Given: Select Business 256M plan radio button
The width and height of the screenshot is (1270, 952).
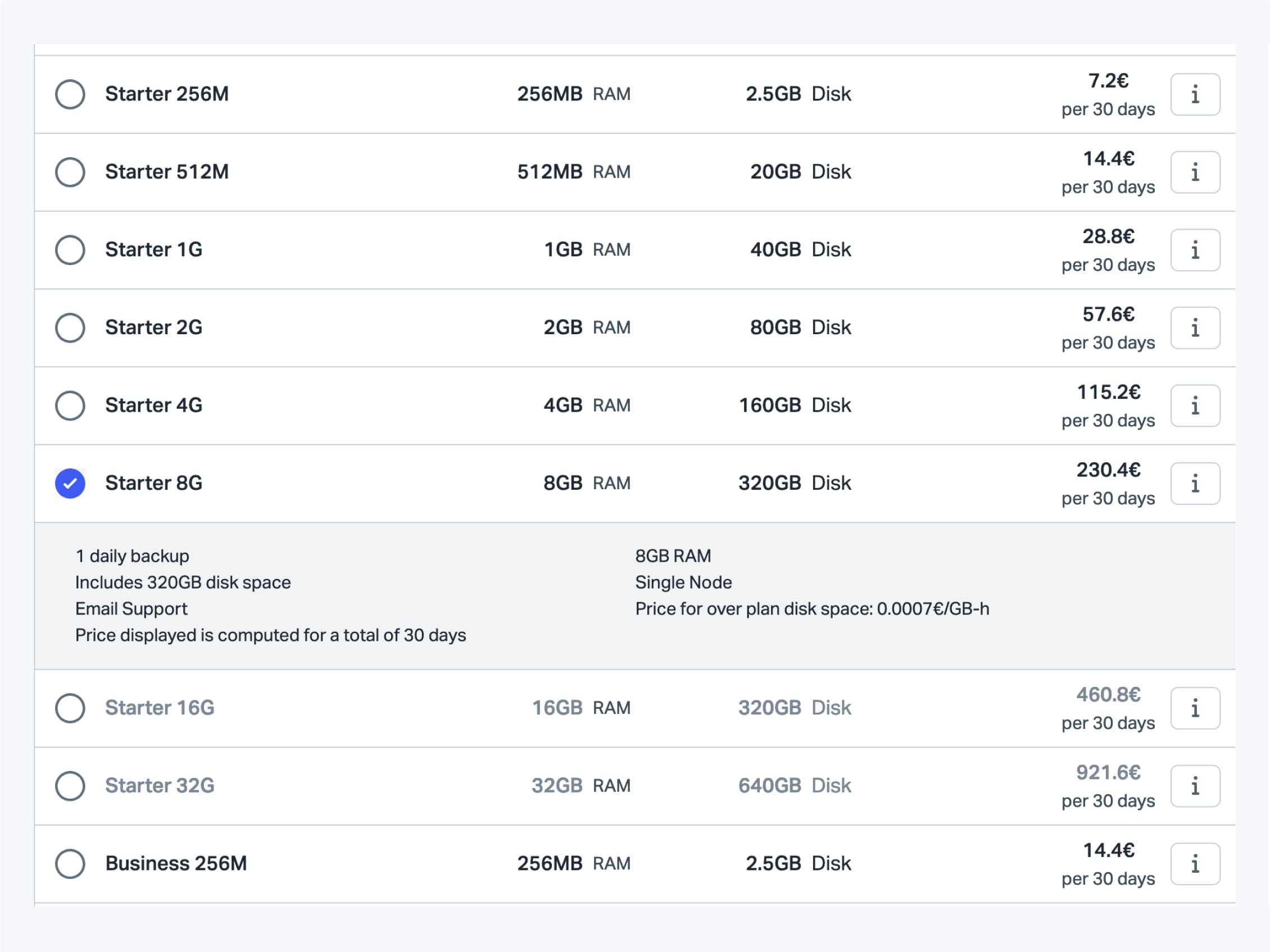Looking at the screenshot, I should click(70, 864).
